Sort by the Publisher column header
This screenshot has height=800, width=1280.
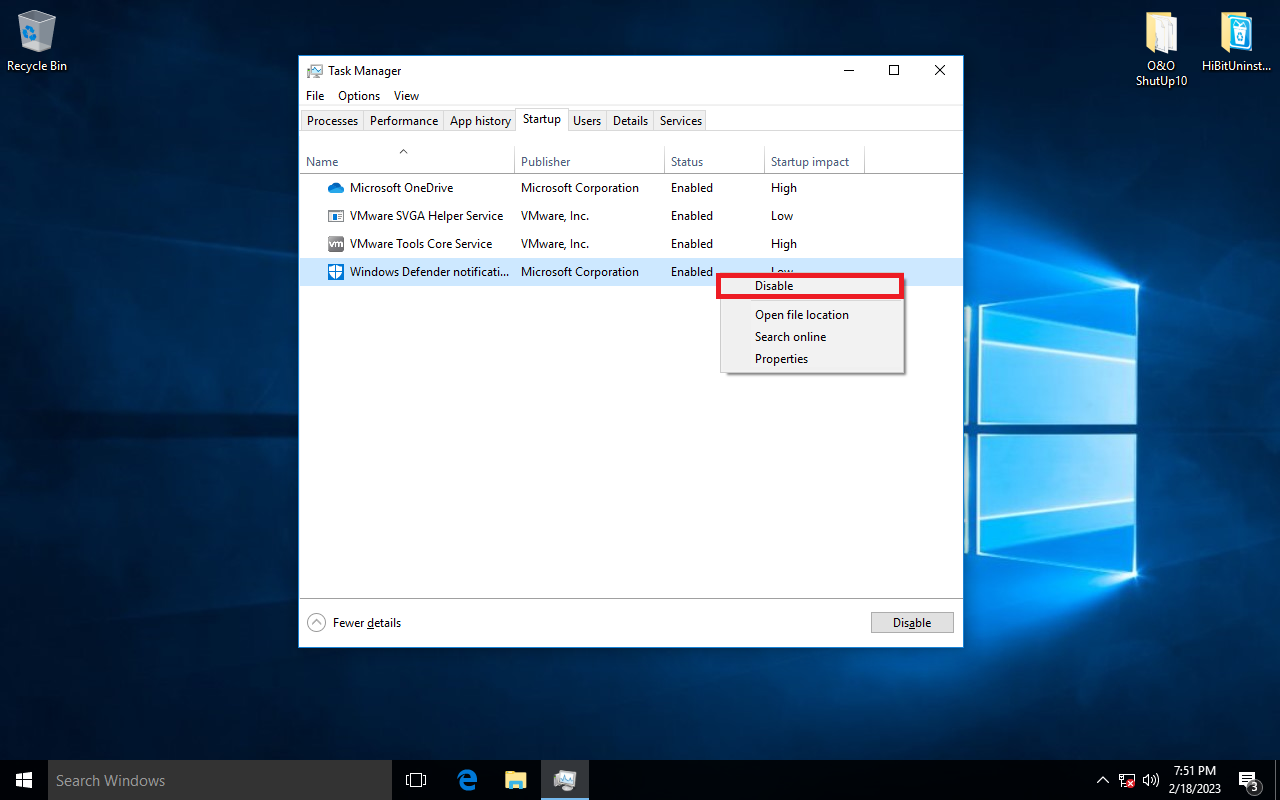(590, 160)
